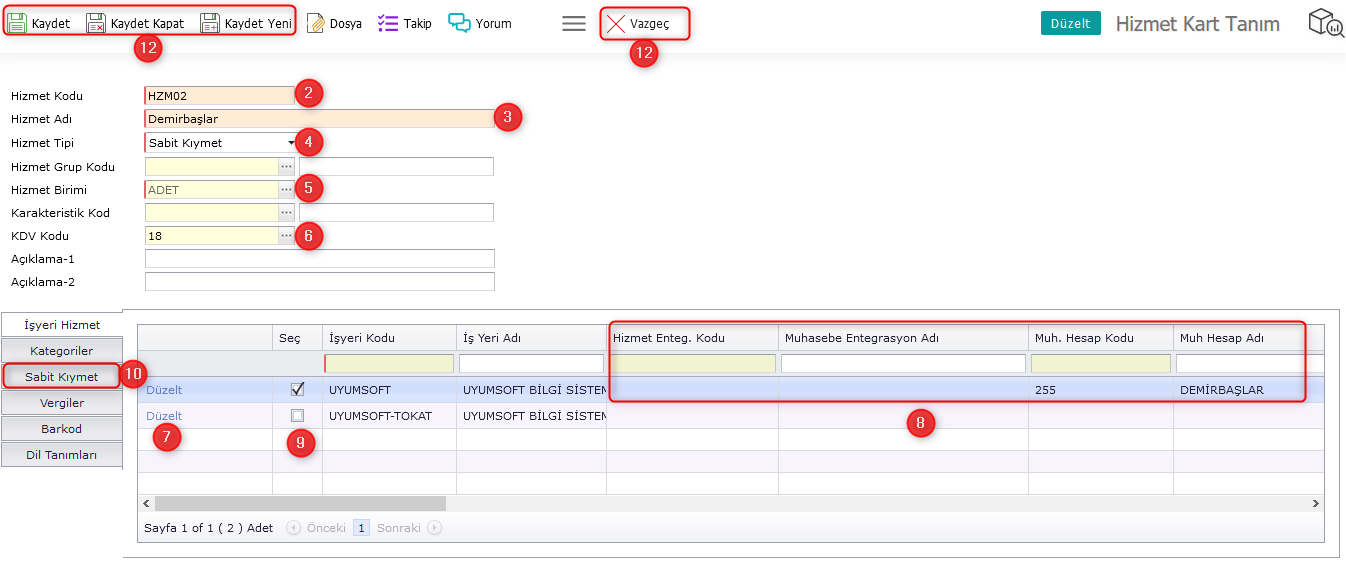Switch to the Sabit Kıymet tab
Image resolution: width=1346 pixels, height=565 pixels.
[62, 377]
